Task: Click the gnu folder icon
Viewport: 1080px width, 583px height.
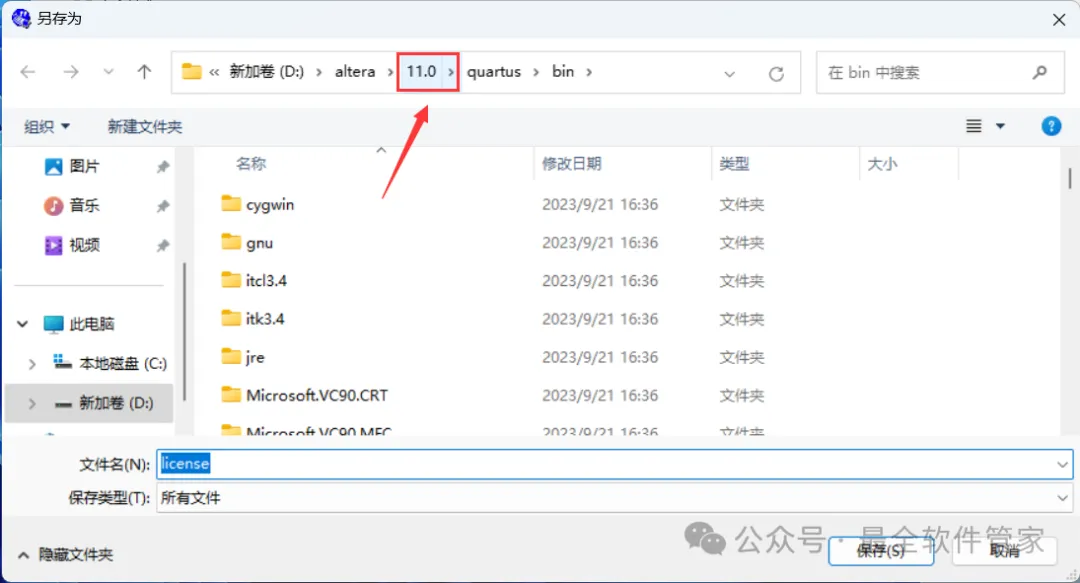Action: pos(231,241)
